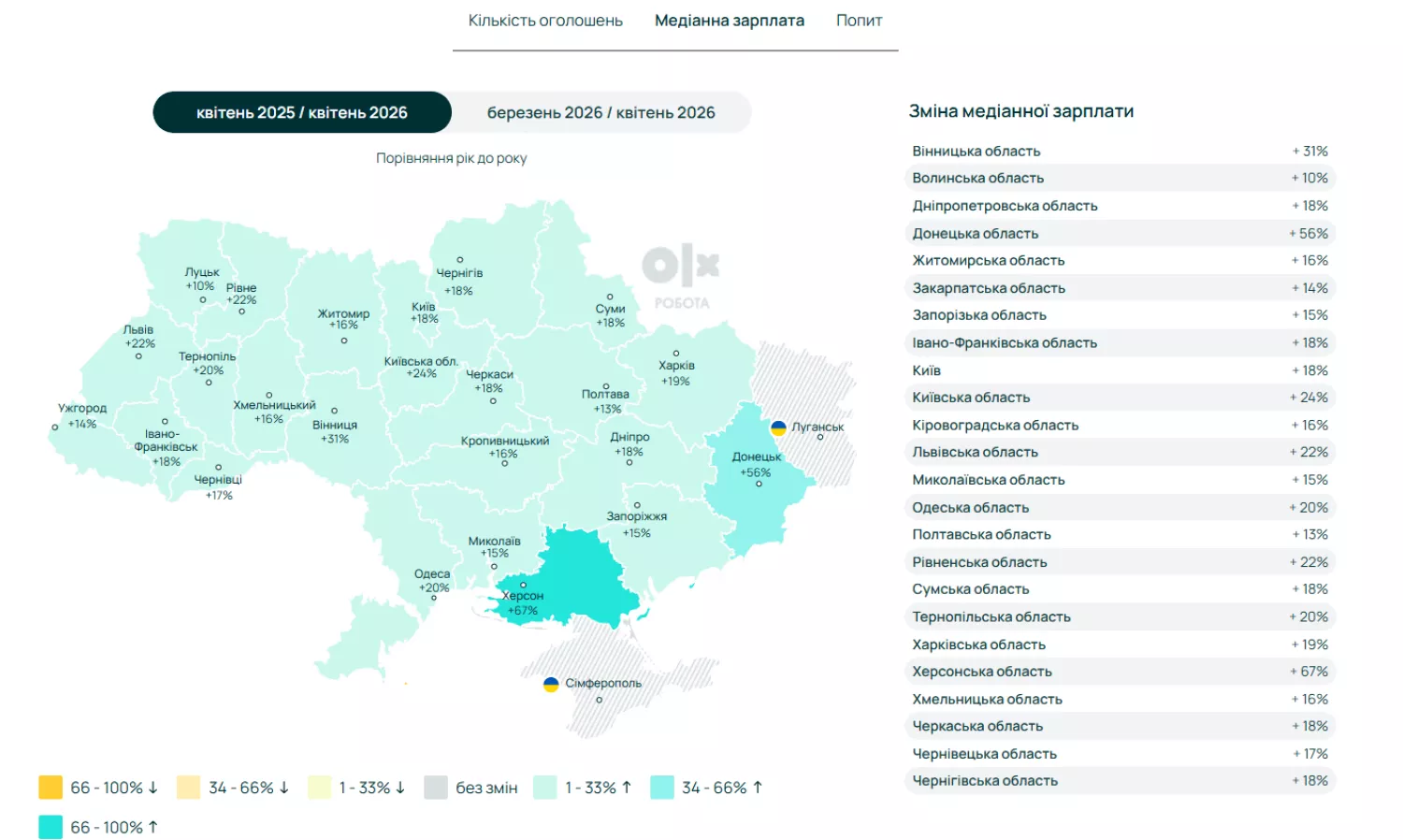Click the Полтавська область row
Image resolution: width=1403 pixels, height=840 pixels.
(1120, 534)
